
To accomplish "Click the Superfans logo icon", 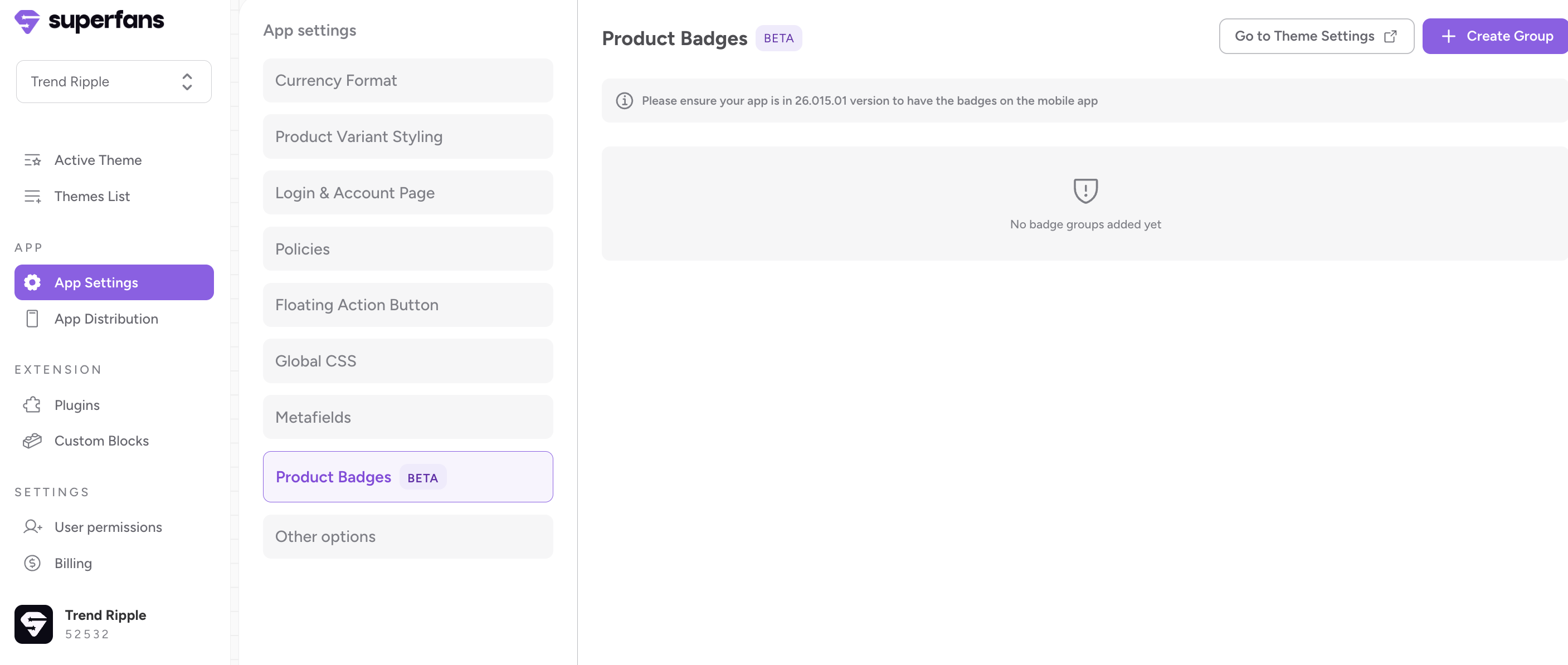I will coord(27,22).
